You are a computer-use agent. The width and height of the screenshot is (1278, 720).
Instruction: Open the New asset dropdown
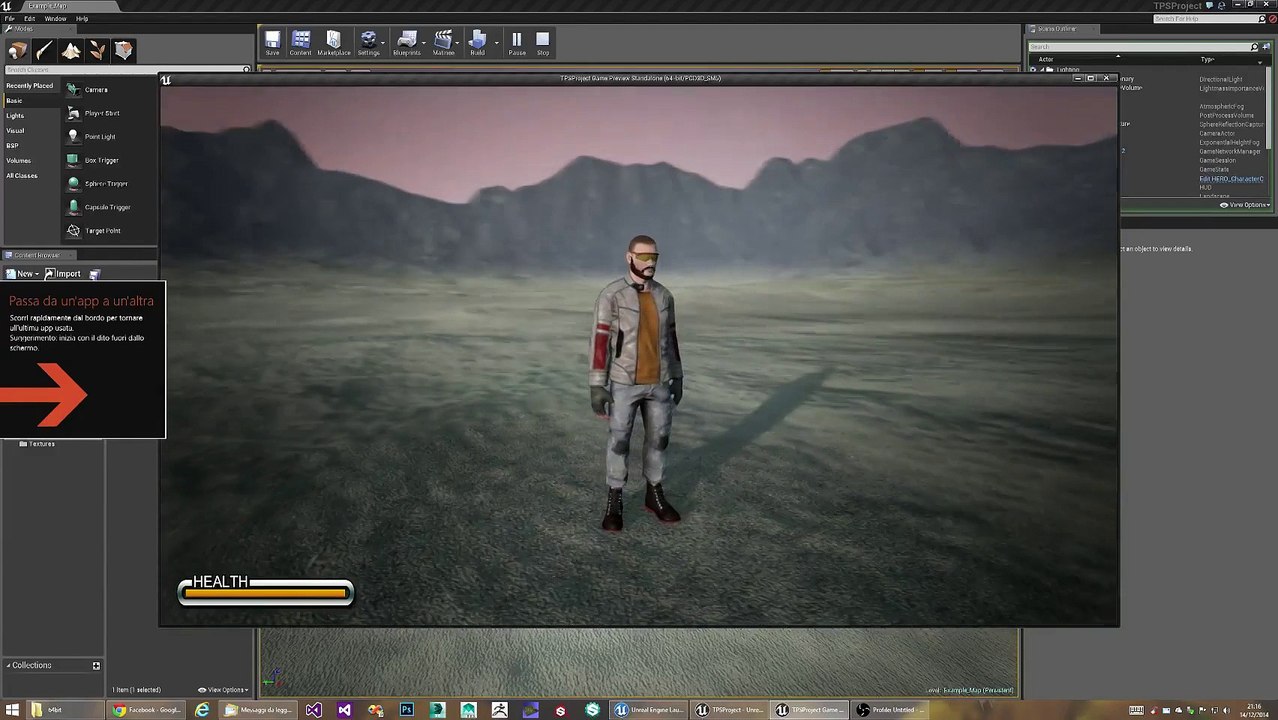coord(22,274)
